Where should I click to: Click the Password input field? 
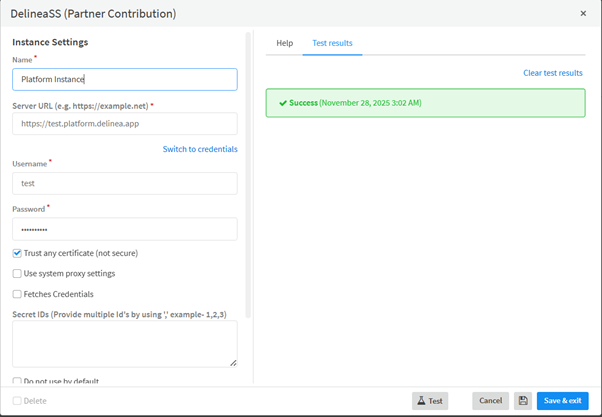click(125, 229)
